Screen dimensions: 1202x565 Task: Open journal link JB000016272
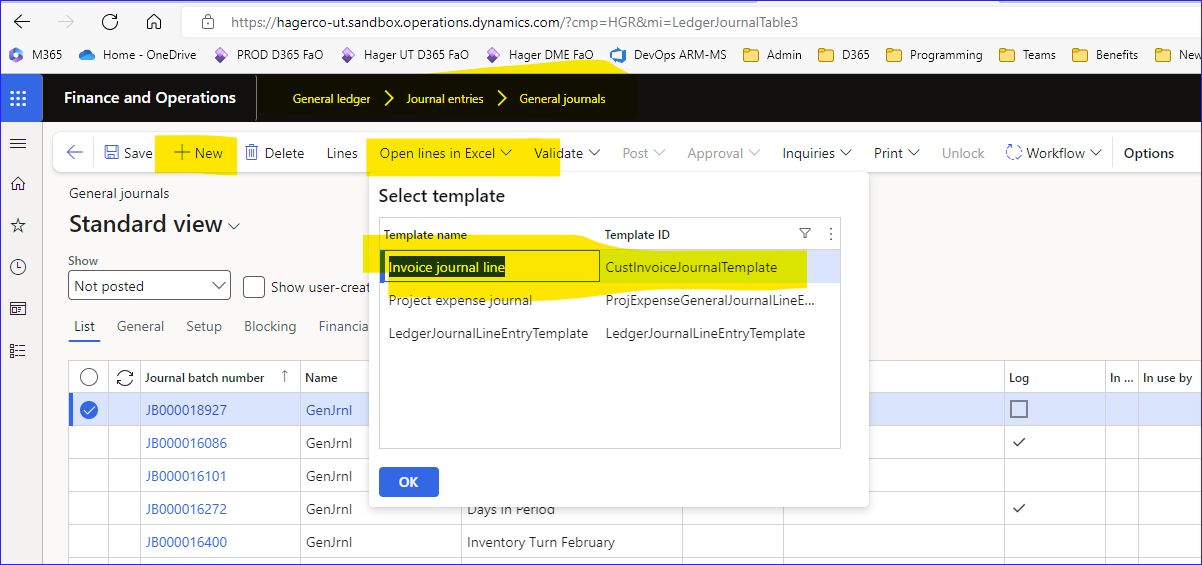186,509
